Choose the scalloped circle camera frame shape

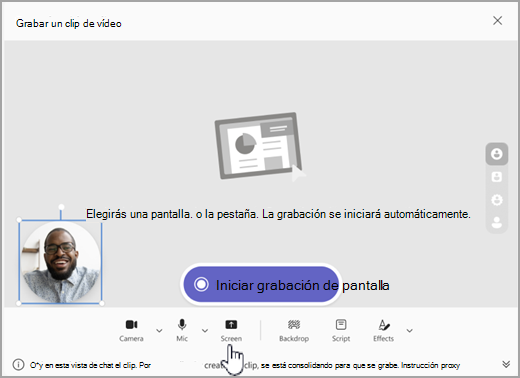tap(497, 200)
